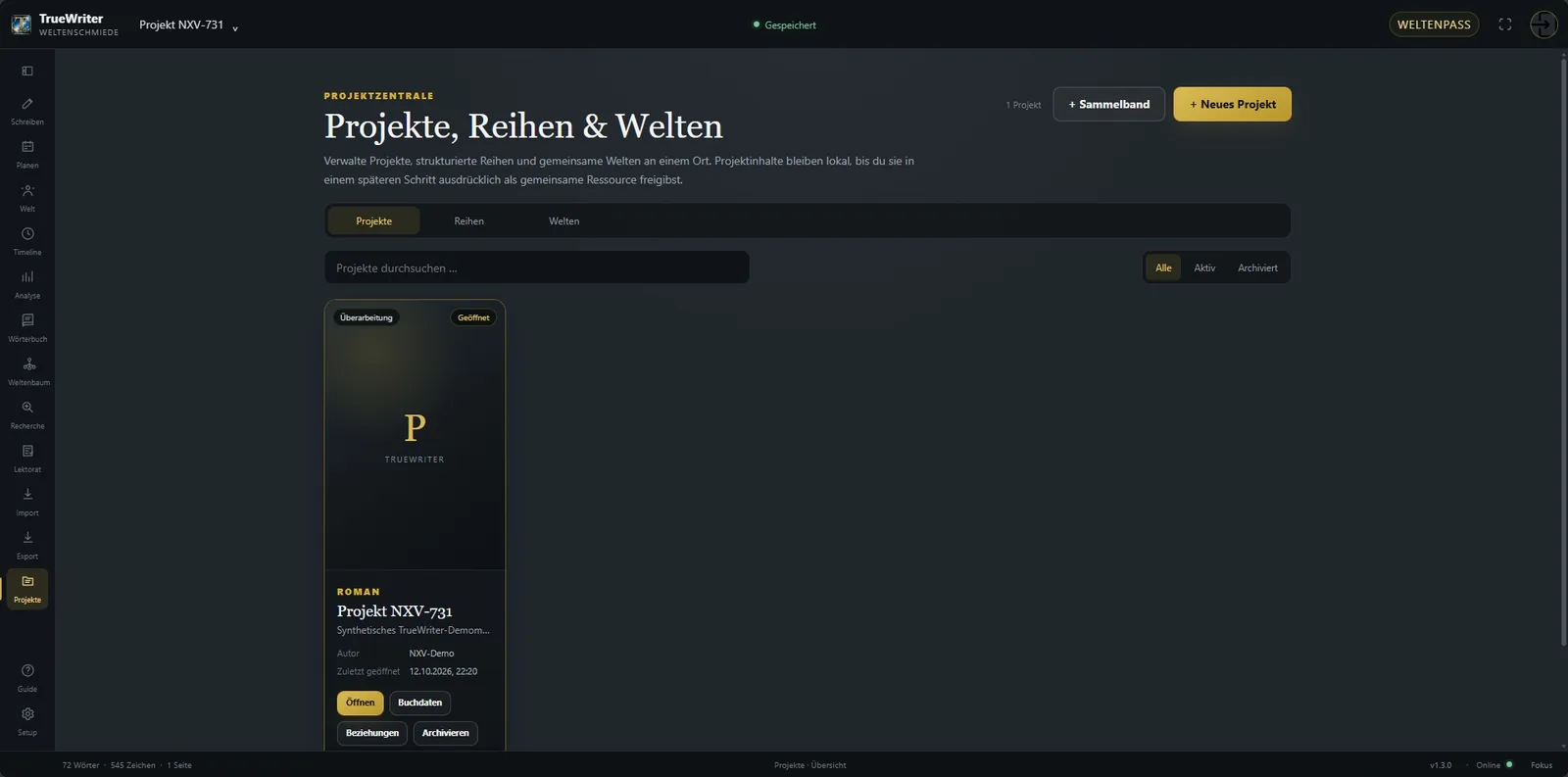Viewport: 1568px width, 777px height.
Task: Open the Import section
Action: [27, 502]
